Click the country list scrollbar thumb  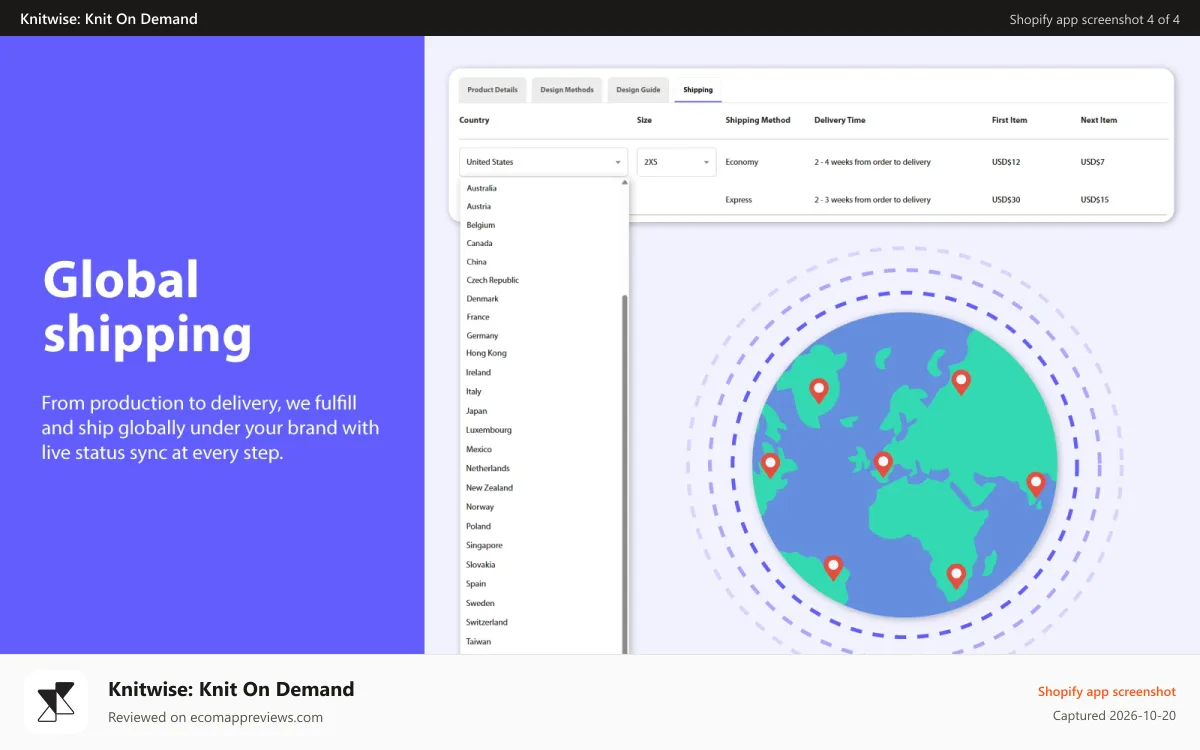tap(625, 475)
